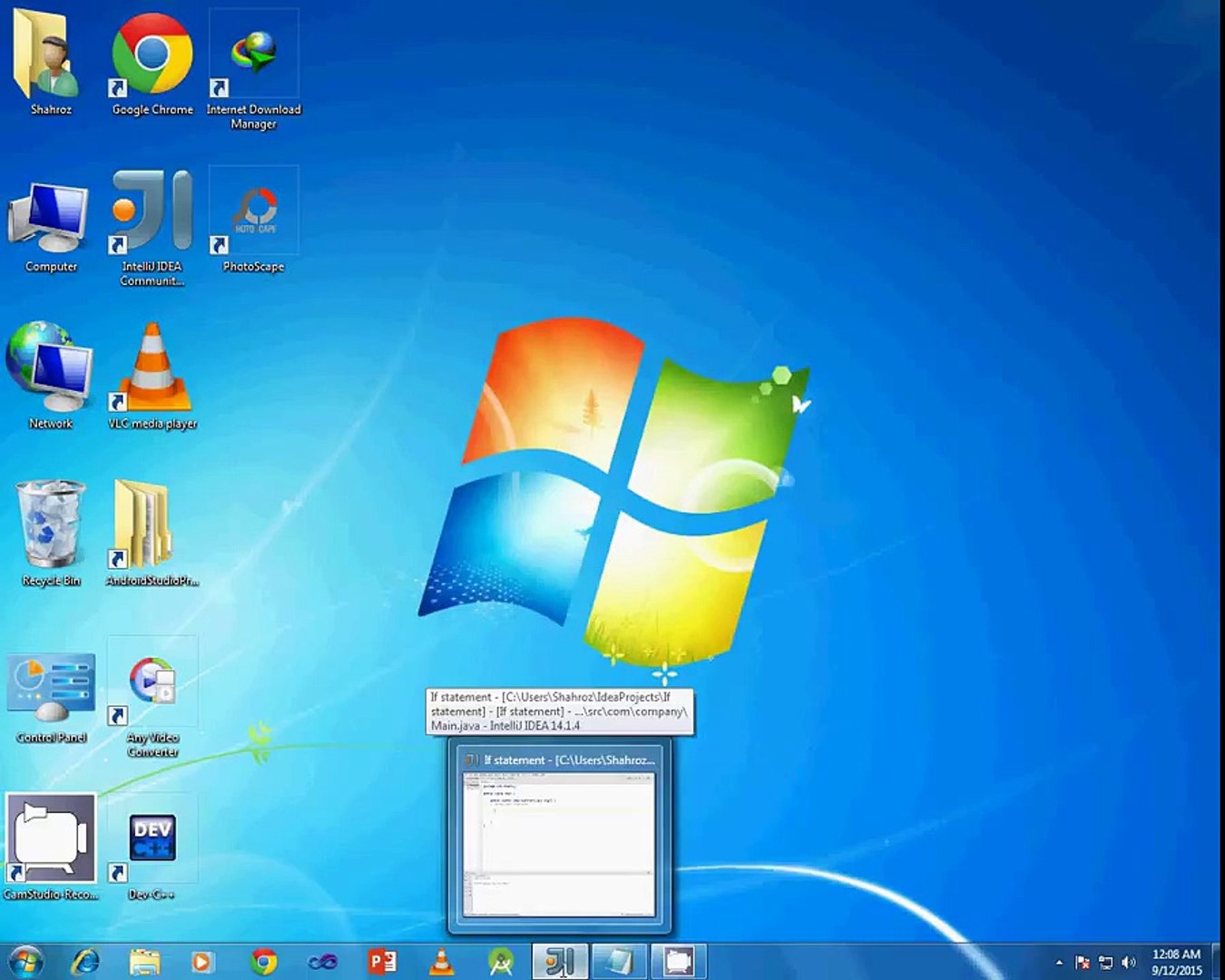This screenshot has width=1225, height=980.
Task: Show hidden system tray icons
Action: (x=1059, y=962)
